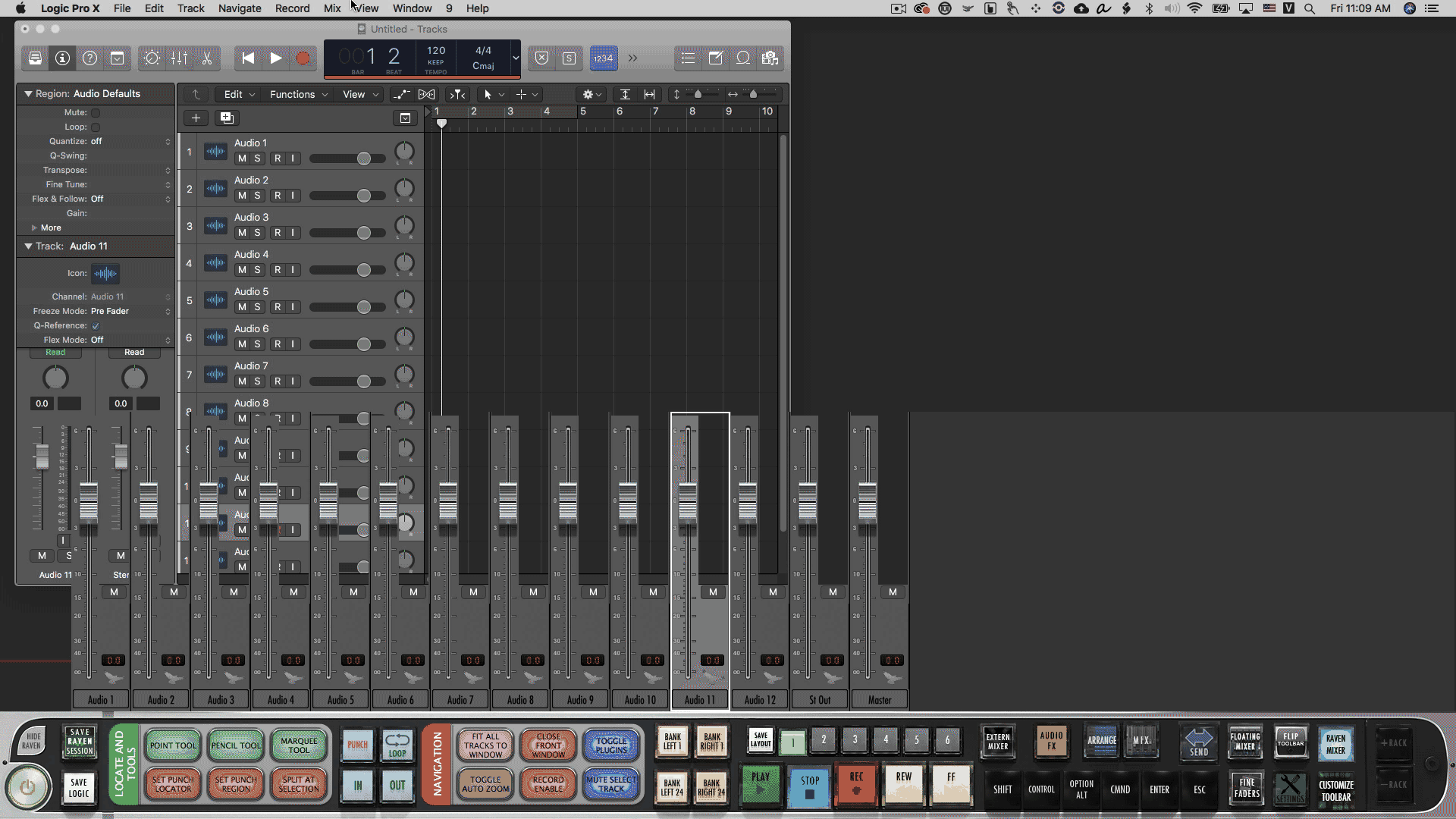The height and width of the screenshot is (819, 1456).
Task: Open the Library panel icon
Action: tap(35, 58)
